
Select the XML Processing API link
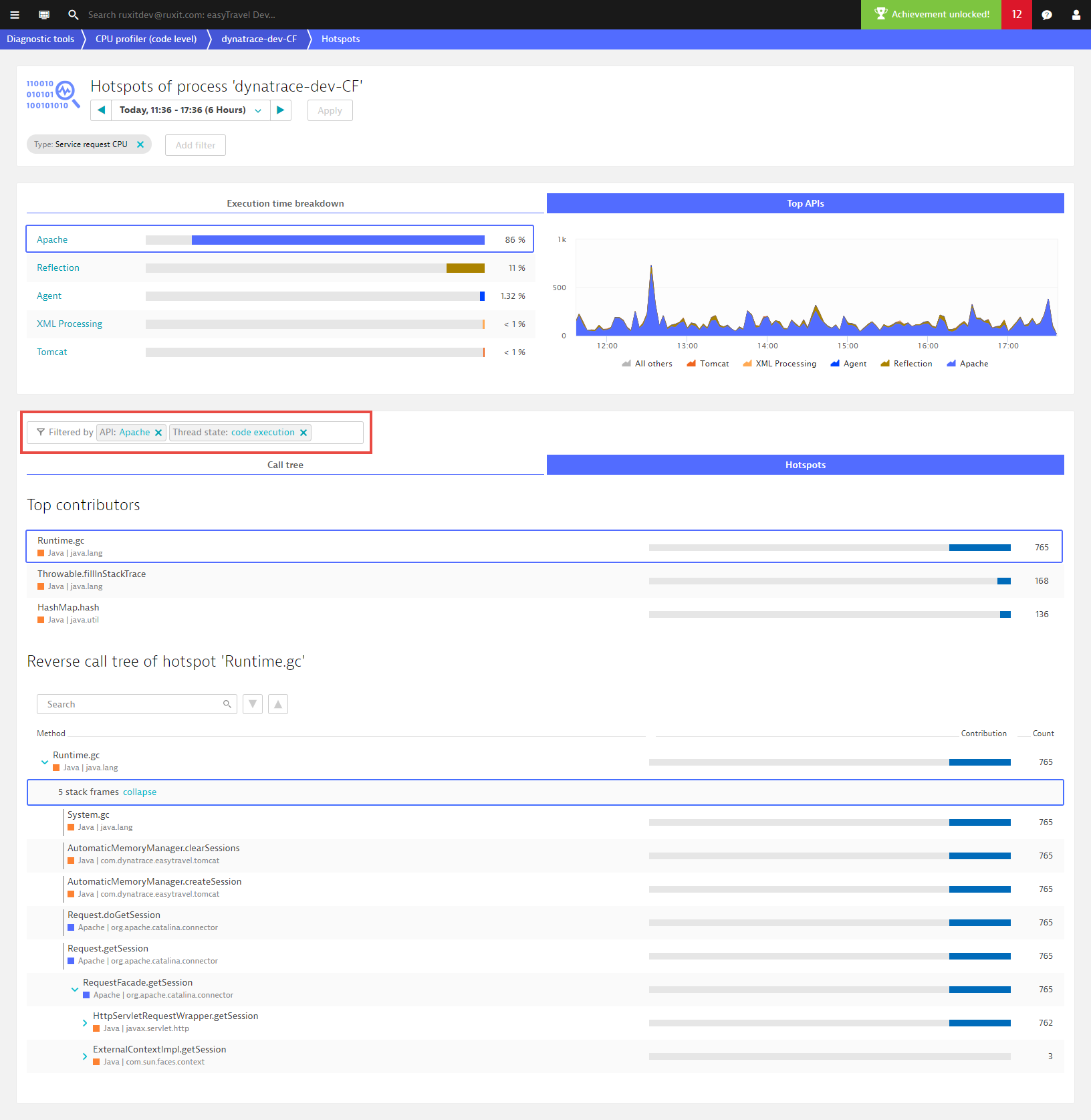pyautogui.click(x=70, y=324)
